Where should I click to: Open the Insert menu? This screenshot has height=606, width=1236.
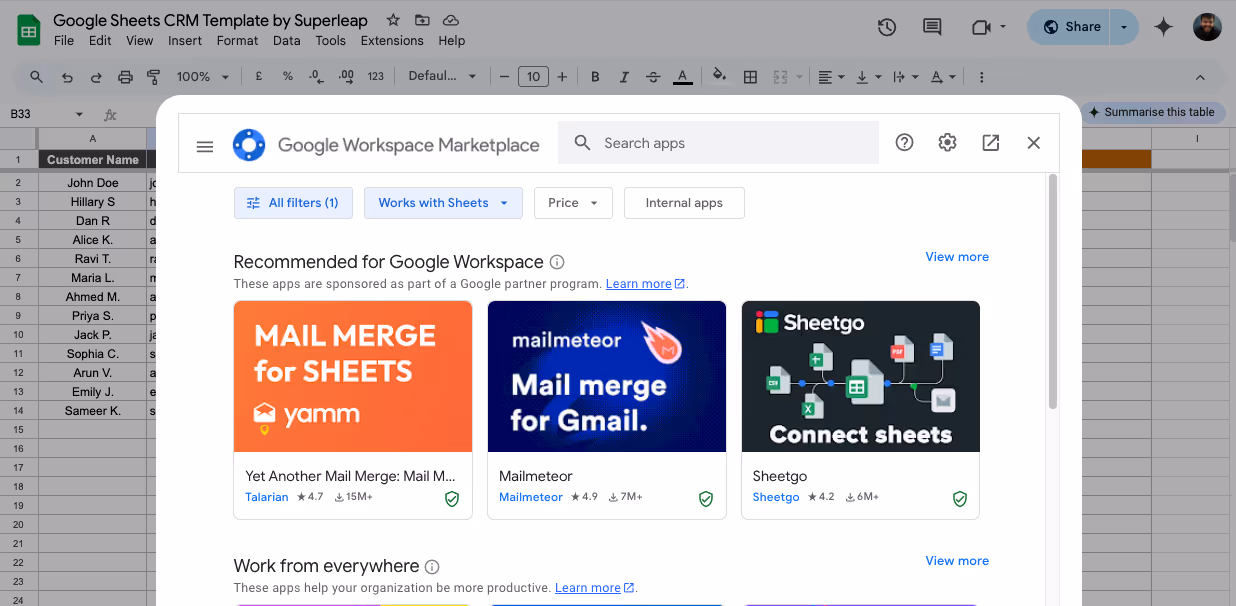pos(185,41)
